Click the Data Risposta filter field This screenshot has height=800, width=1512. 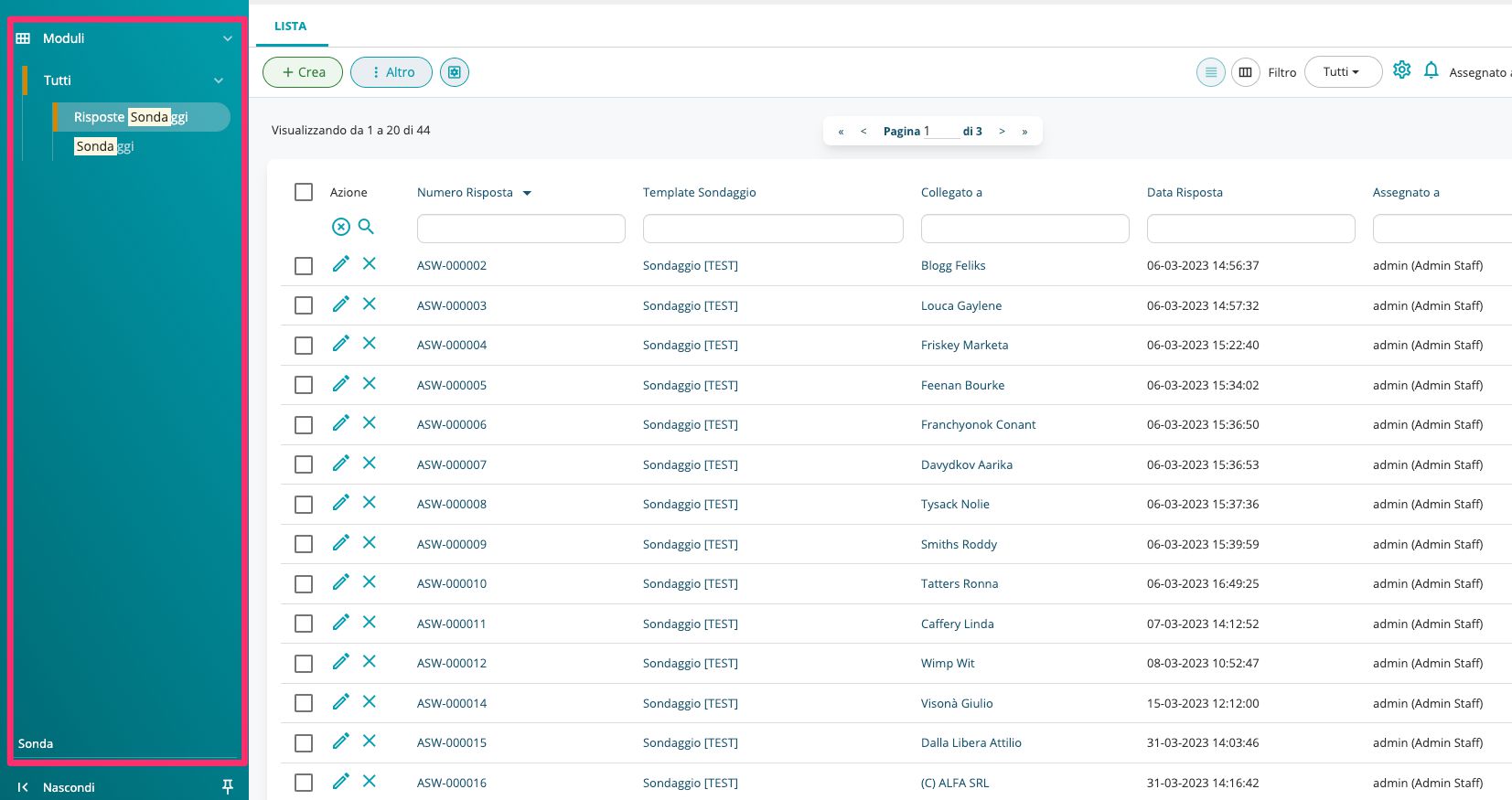coord(1251,229)
